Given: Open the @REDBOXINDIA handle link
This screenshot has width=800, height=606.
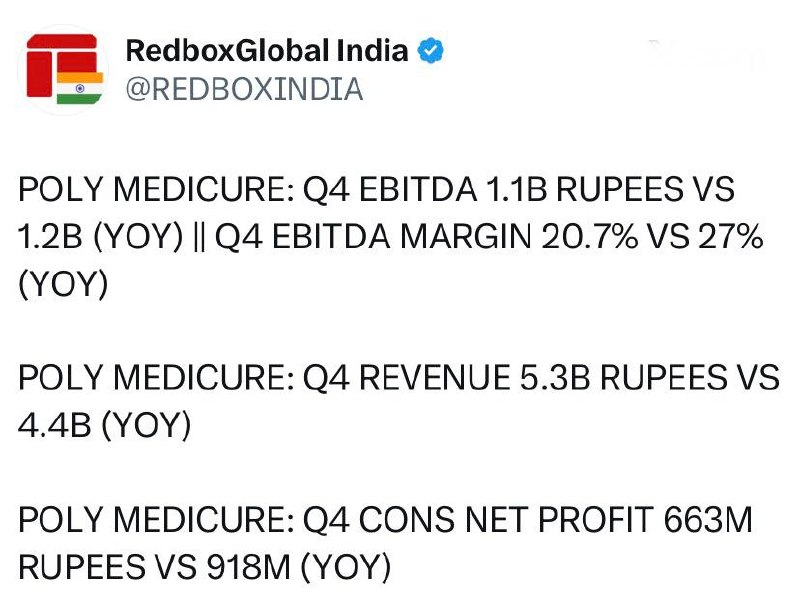Looking at the screenshot, I should 244,89.
